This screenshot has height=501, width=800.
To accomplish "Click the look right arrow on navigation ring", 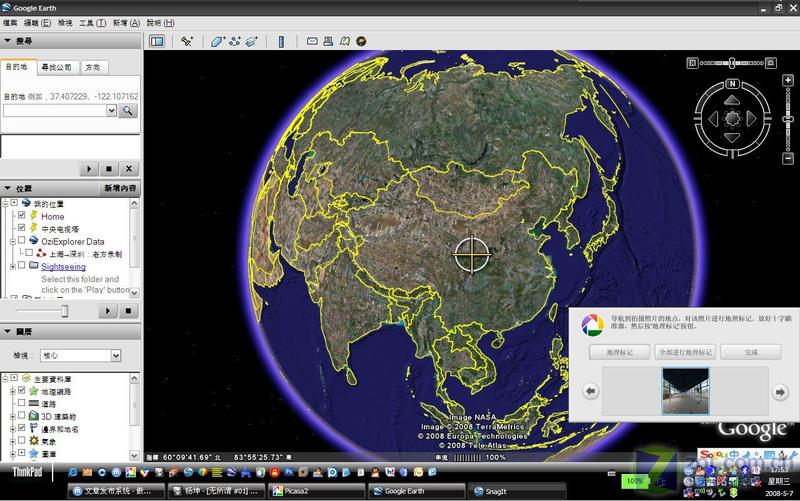I will pyautogui.click(x=751, y=119).
